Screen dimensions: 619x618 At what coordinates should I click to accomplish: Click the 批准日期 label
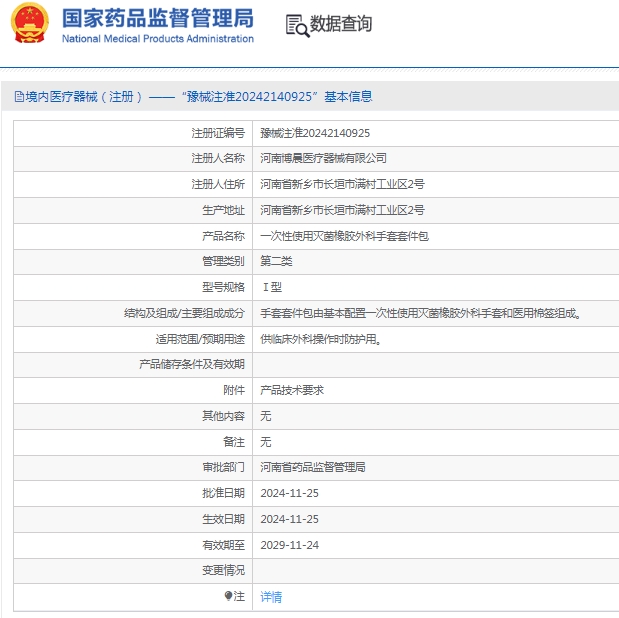point(223,493)
